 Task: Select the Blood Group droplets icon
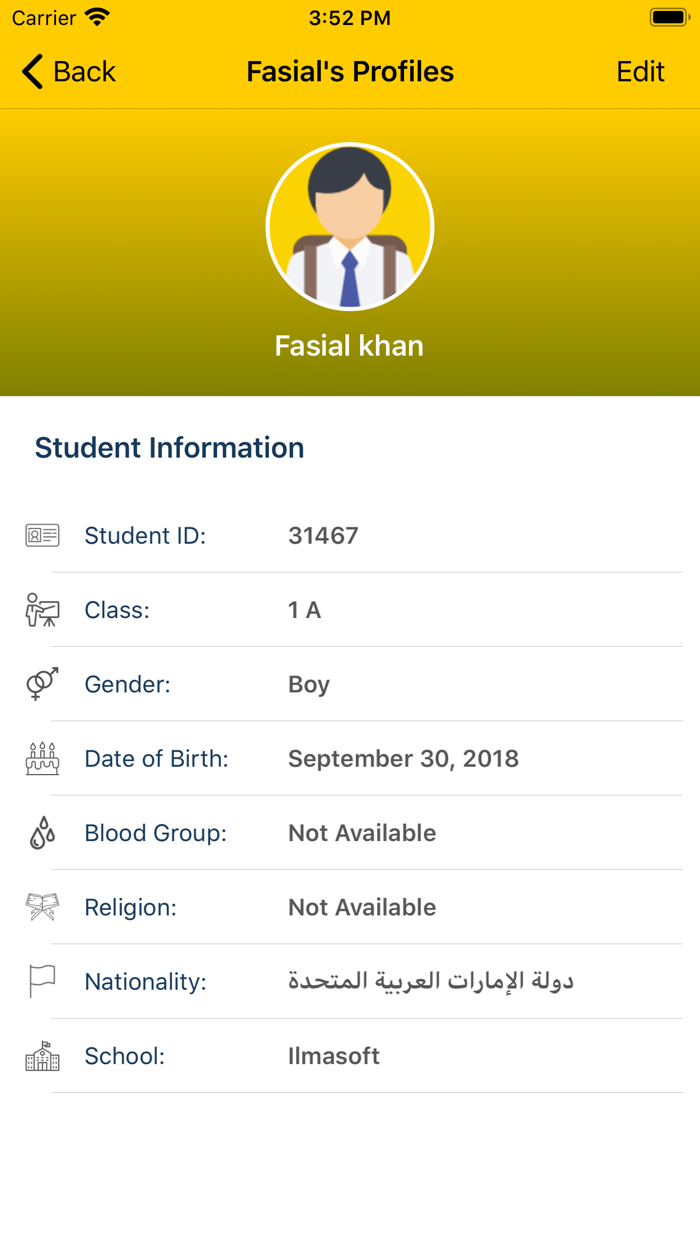click(x=42, y=832)
